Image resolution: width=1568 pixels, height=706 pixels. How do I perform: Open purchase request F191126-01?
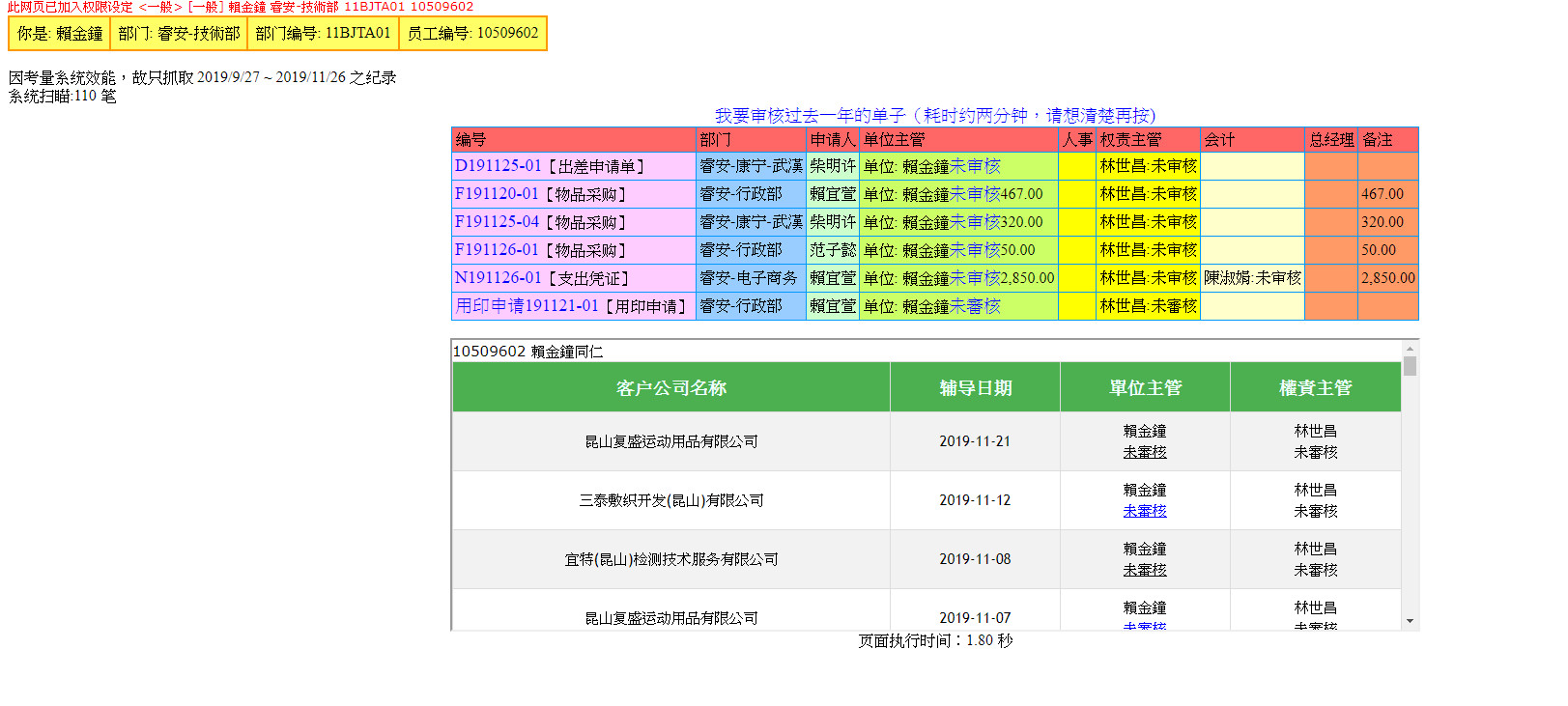pyautogui.click(x=497, y=250)
